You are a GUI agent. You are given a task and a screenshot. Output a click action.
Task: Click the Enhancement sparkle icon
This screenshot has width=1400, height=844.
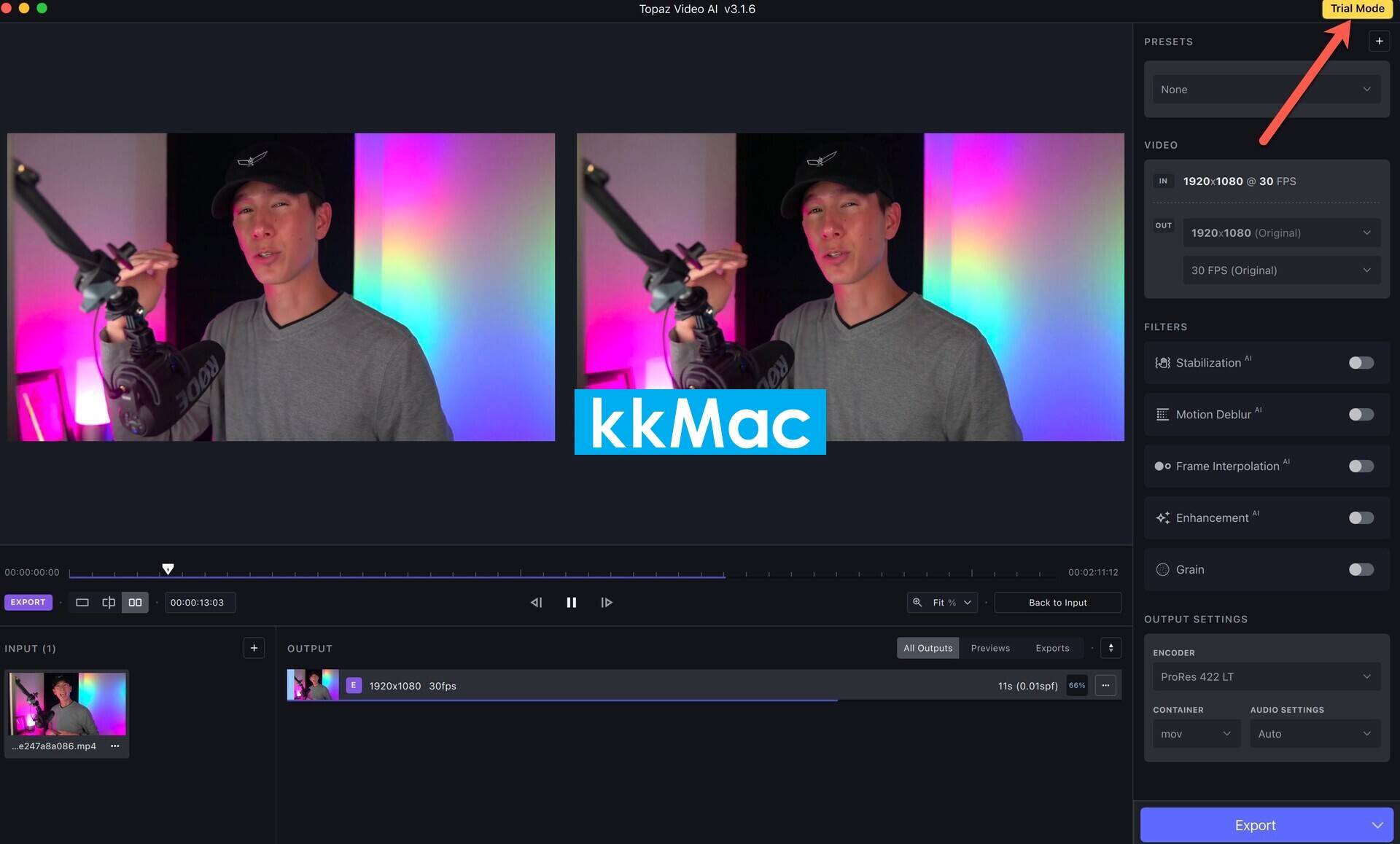click(x=1162, y=518)
